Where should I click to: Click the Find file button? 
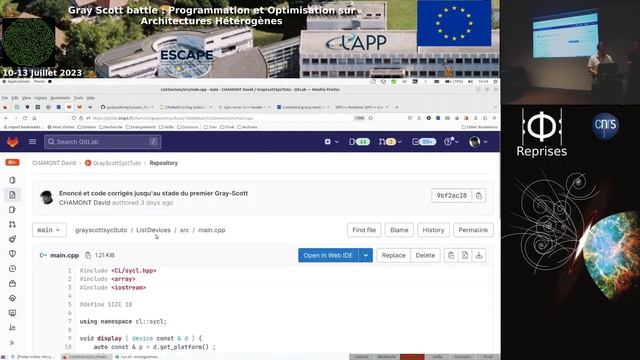[364, 230]
